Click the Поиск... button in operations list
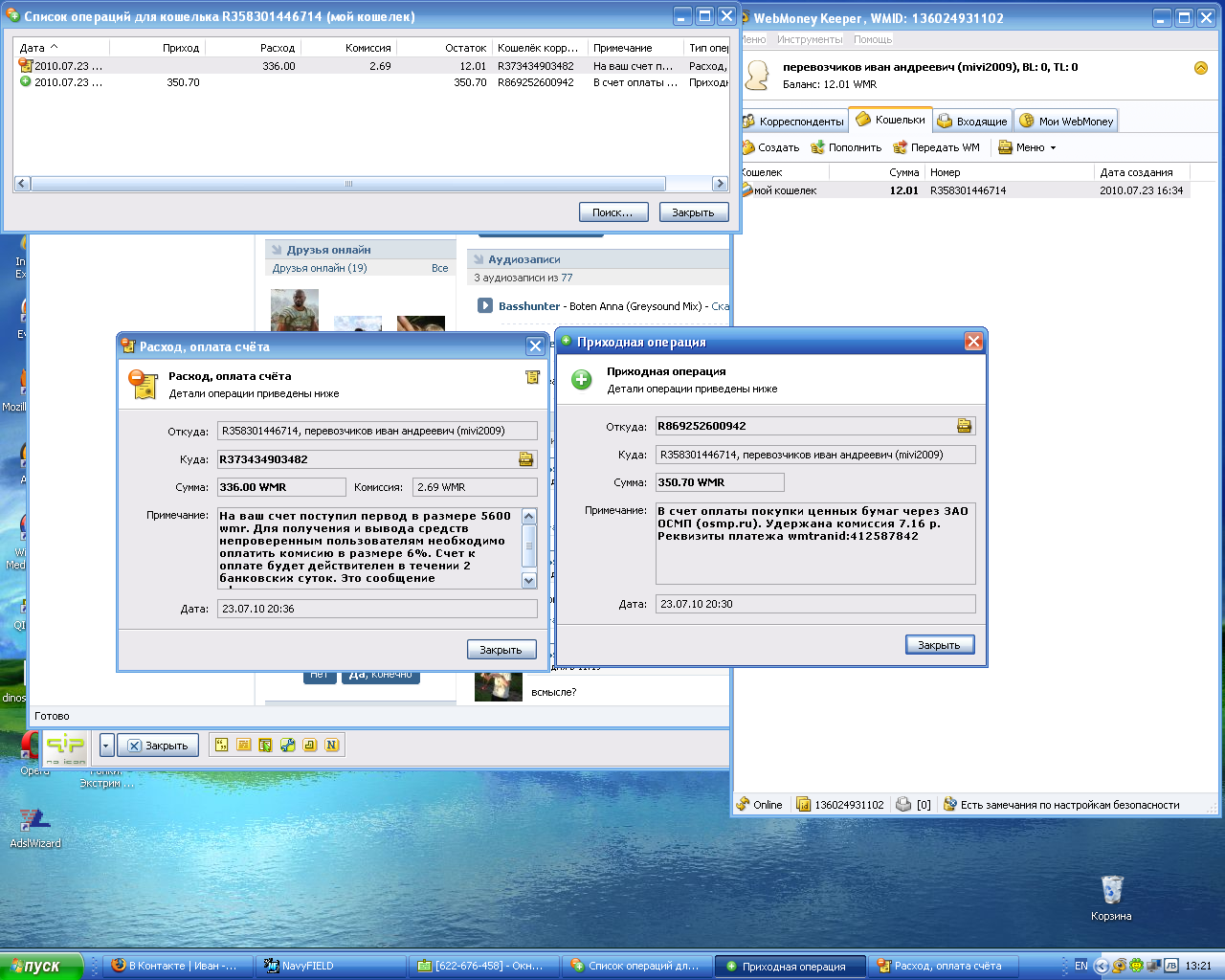Screen dimensions: 1225x980 pos(613,212)
